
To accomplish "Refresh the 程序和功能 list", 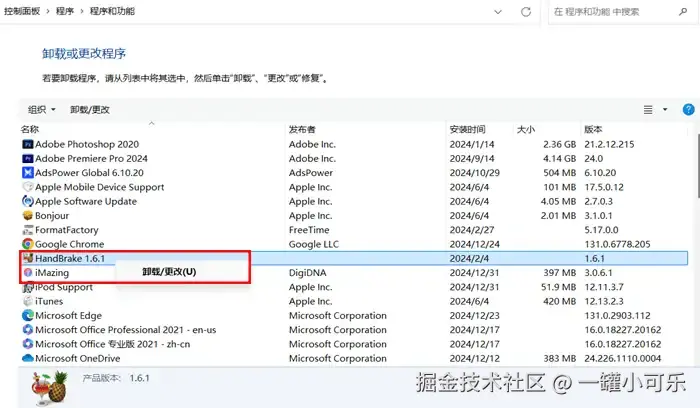I will tap(526, 12).
